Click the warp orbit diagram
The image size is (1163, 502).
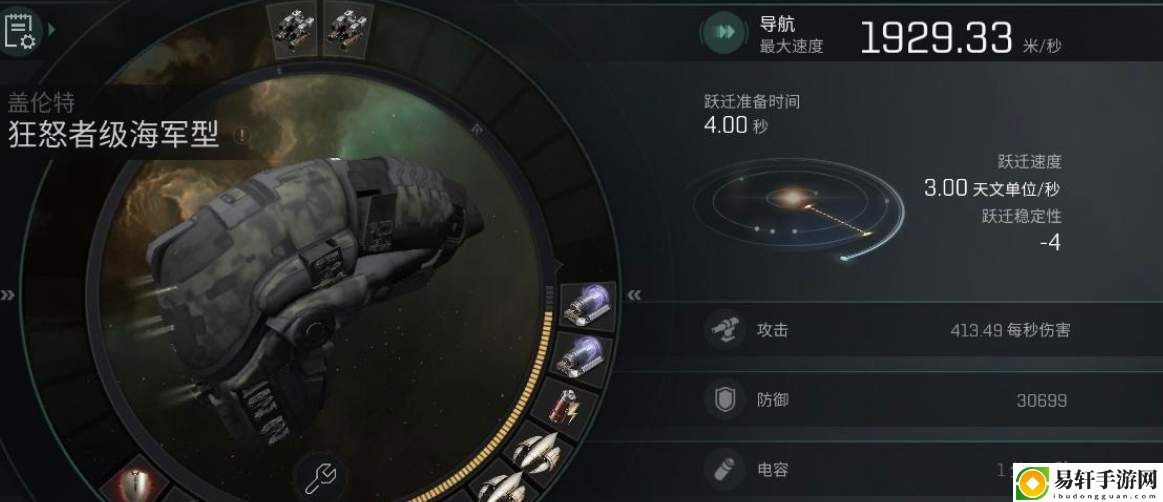tap(798, 210)
